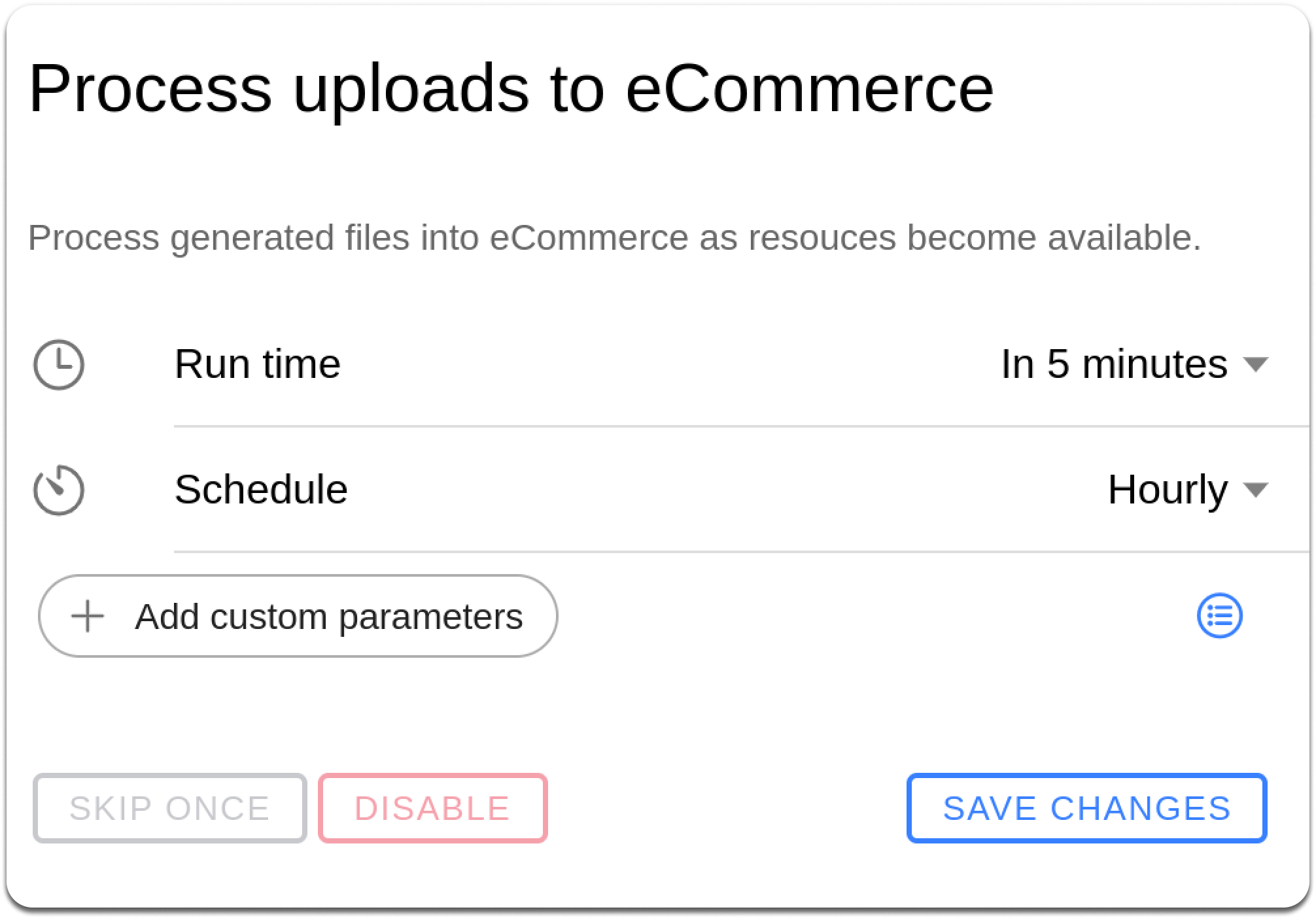Change the "In 5 minutes" run time value
The width and height of the screenshot is (1316, 918).
pyautogui.click(x=1114, y=364)
